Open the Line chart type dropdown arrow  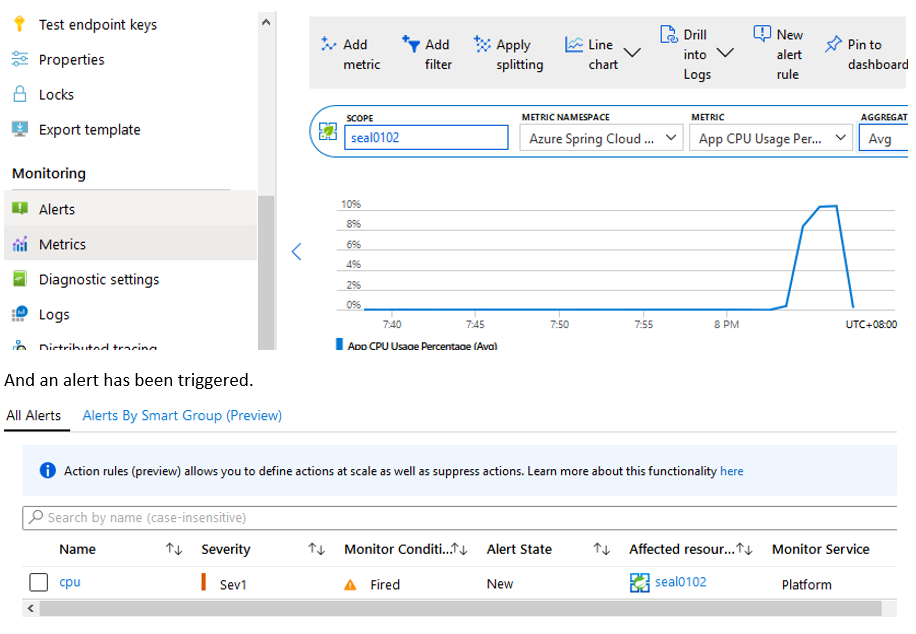632,53
